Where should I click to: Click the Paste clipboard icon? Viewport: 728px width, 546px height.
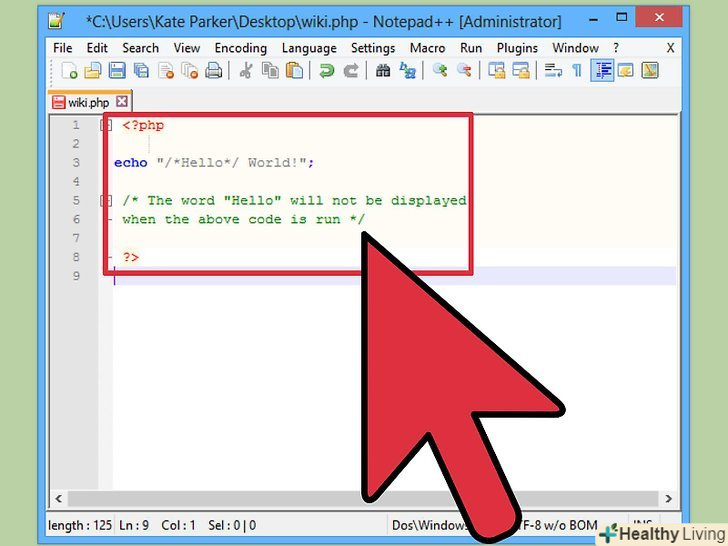(x=294, y=71)
